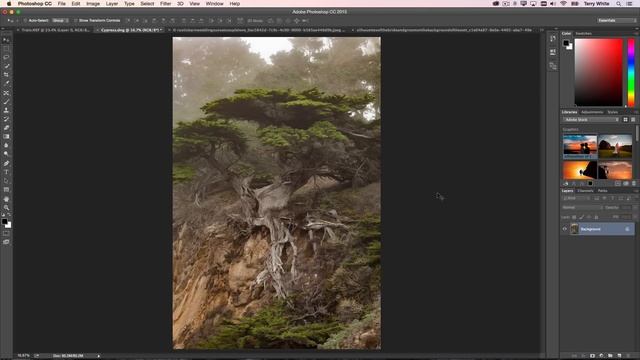This screenshot has width=640, height=360.
Task: Select the Gradient tool
Action: point(6,137)
